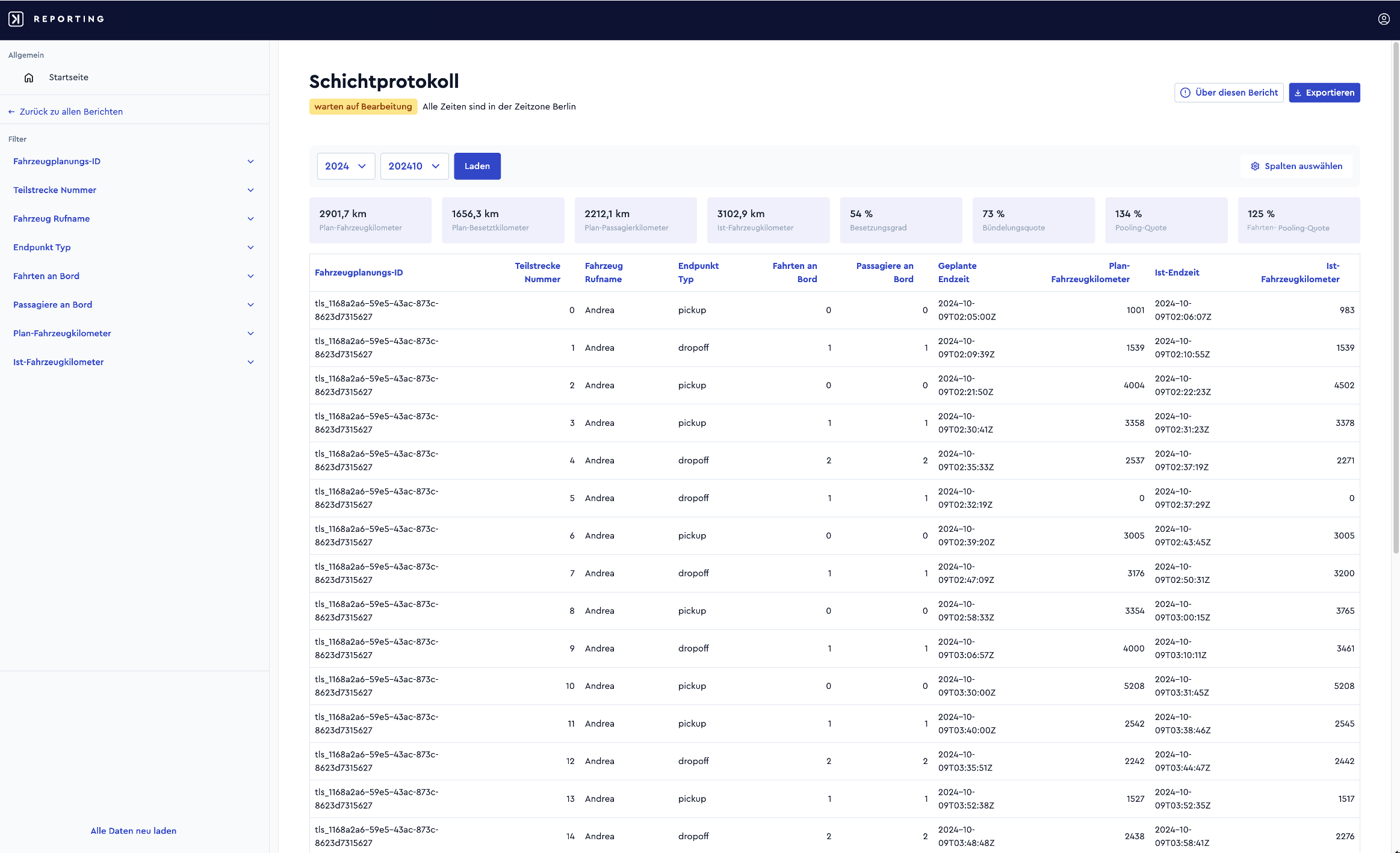The image size is (1400, 853).
Task: Click the back arrow to all reports
Action: point(11,112)
